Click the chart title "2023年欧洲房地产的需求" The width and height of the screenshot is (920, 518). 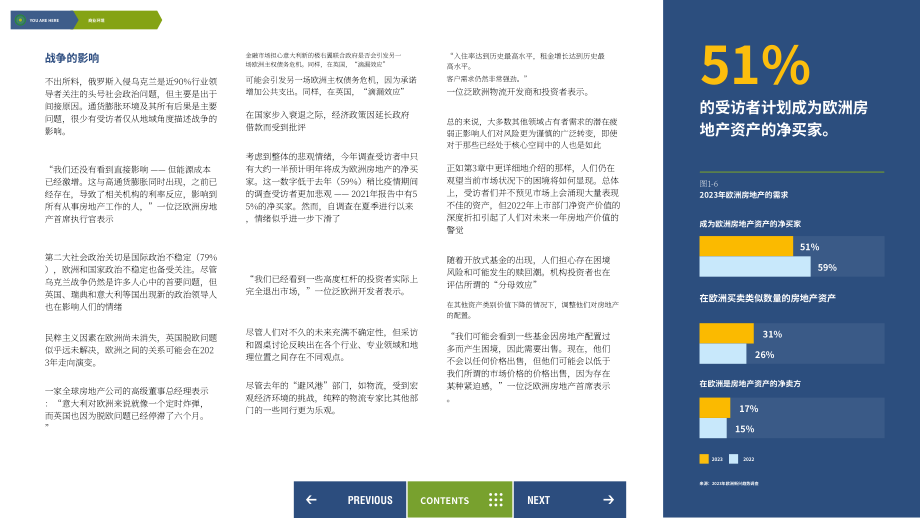(743, 195)
